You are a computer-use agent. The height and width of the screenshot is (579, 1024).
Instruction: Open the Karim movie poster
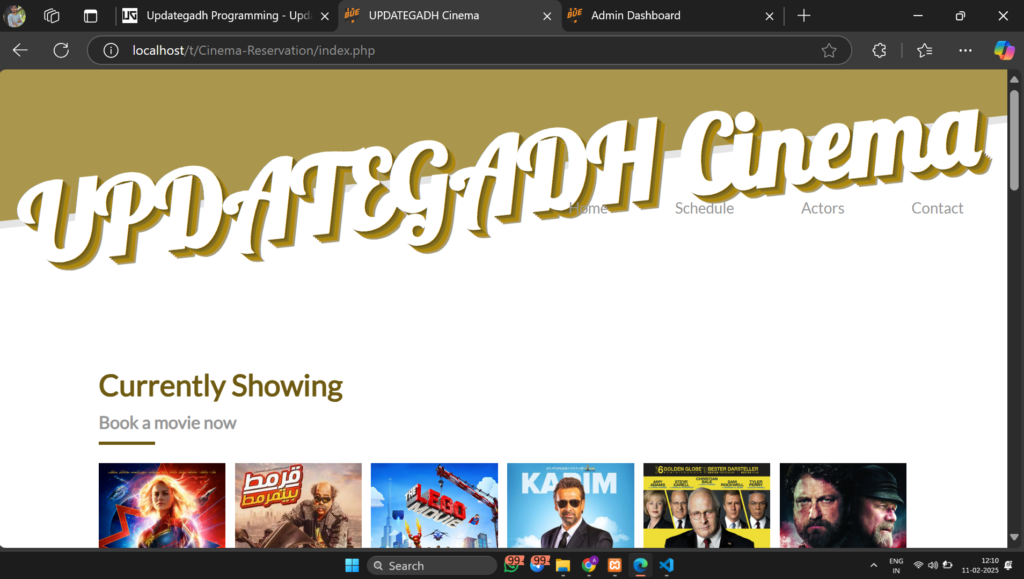click(x=570, y=505)
